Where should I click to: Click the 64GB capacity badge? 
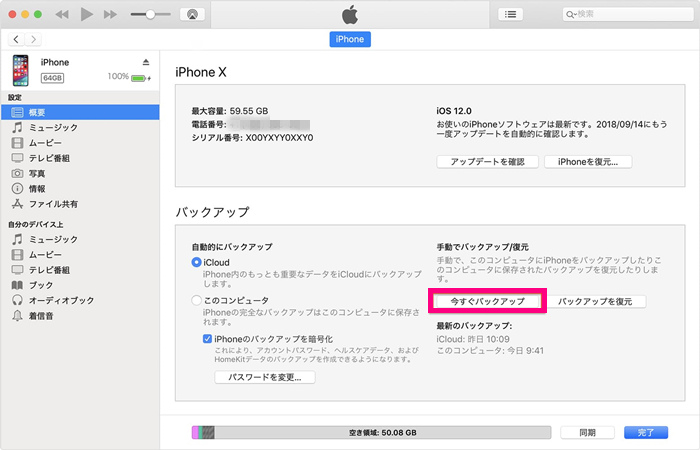pos(53,78)
